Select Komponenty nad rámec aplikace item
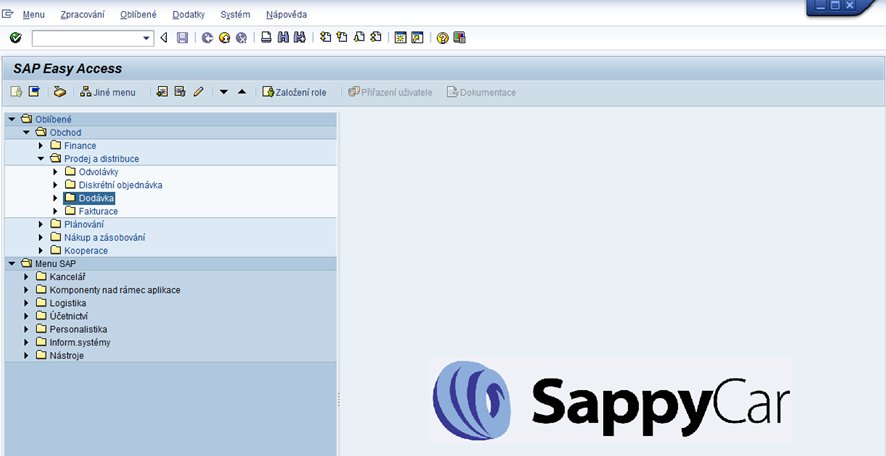This screenshot has height=456, width=886. [115, 290]
